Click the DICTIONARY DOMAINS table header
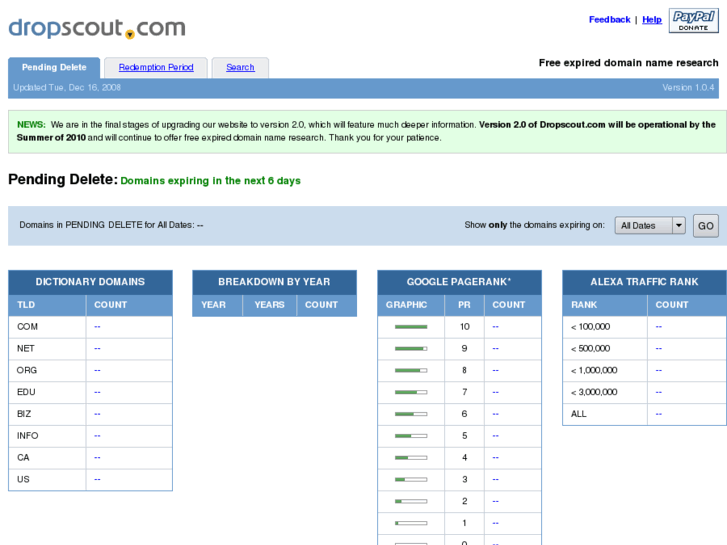The image size is (727, 545). tap(90, 282)
